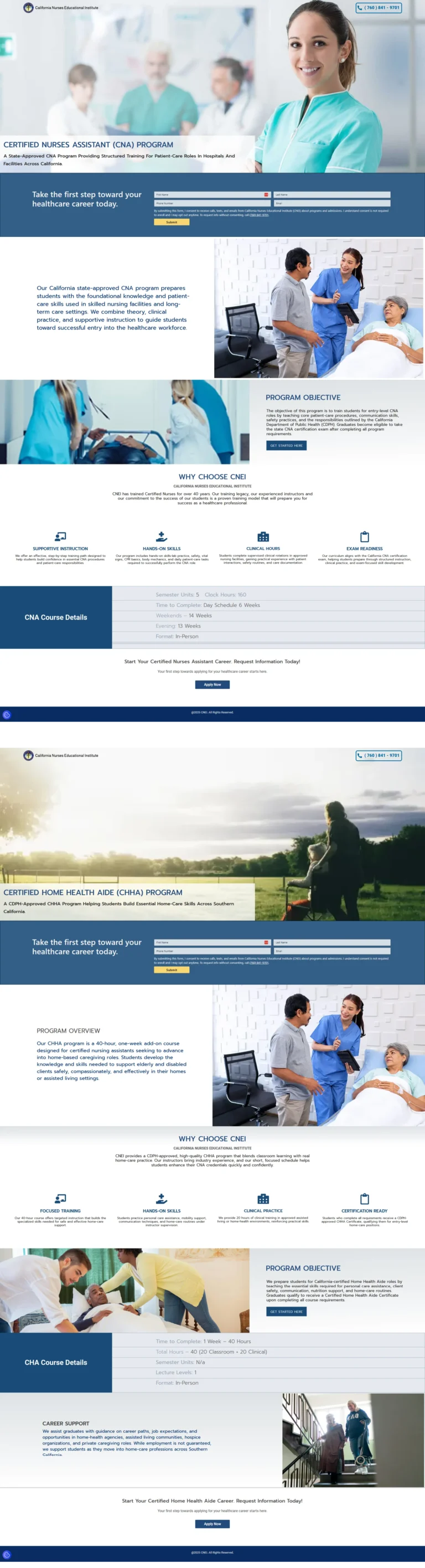
Task: Focus Email field in CHHA form
Action: pyautogui.click(x=332, y=951)
